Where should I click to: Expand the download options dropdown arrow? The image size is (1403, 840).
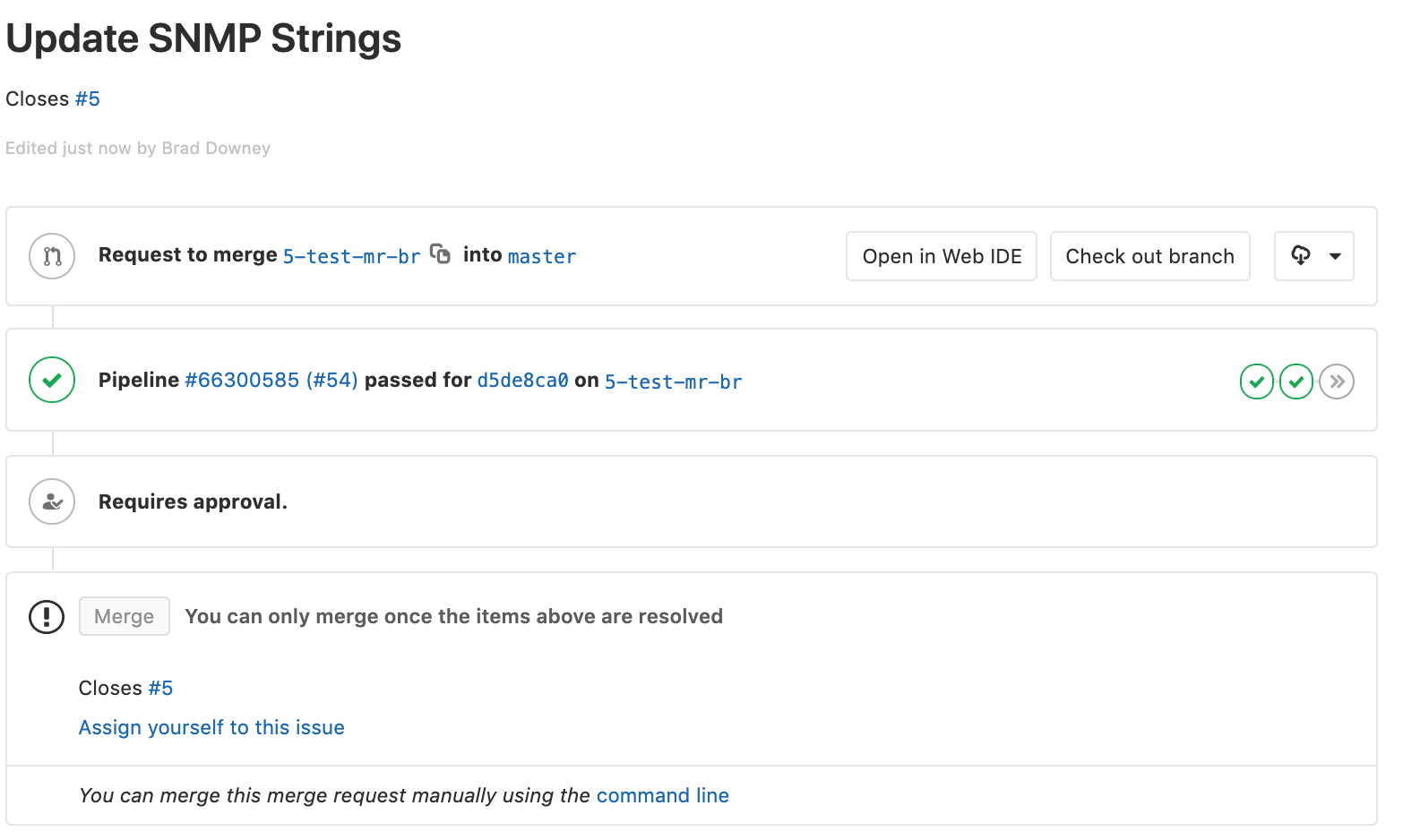[1335, 256]
